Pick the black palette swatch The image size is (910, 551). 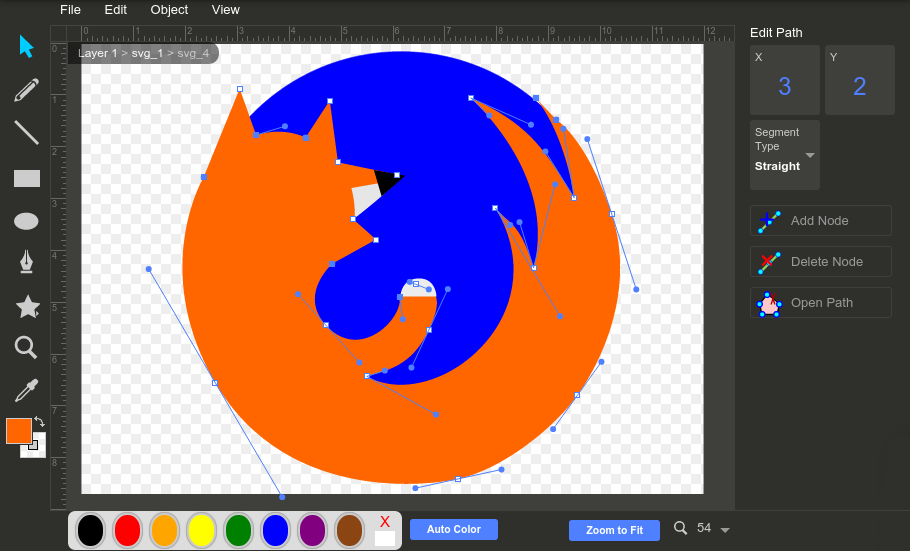pos(91,530)
